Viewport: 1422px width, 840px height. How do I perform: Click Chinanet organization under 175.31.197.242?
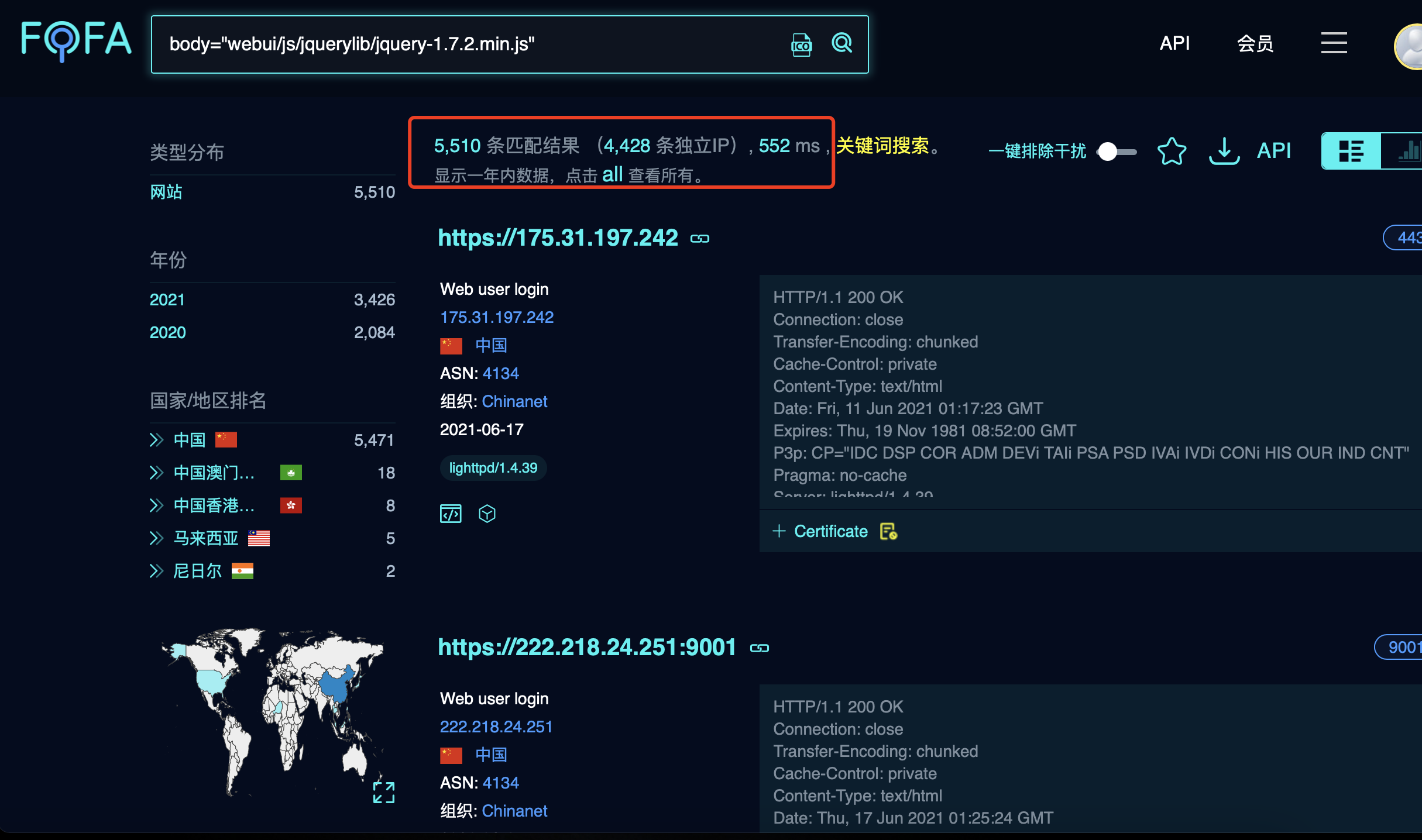514,402
